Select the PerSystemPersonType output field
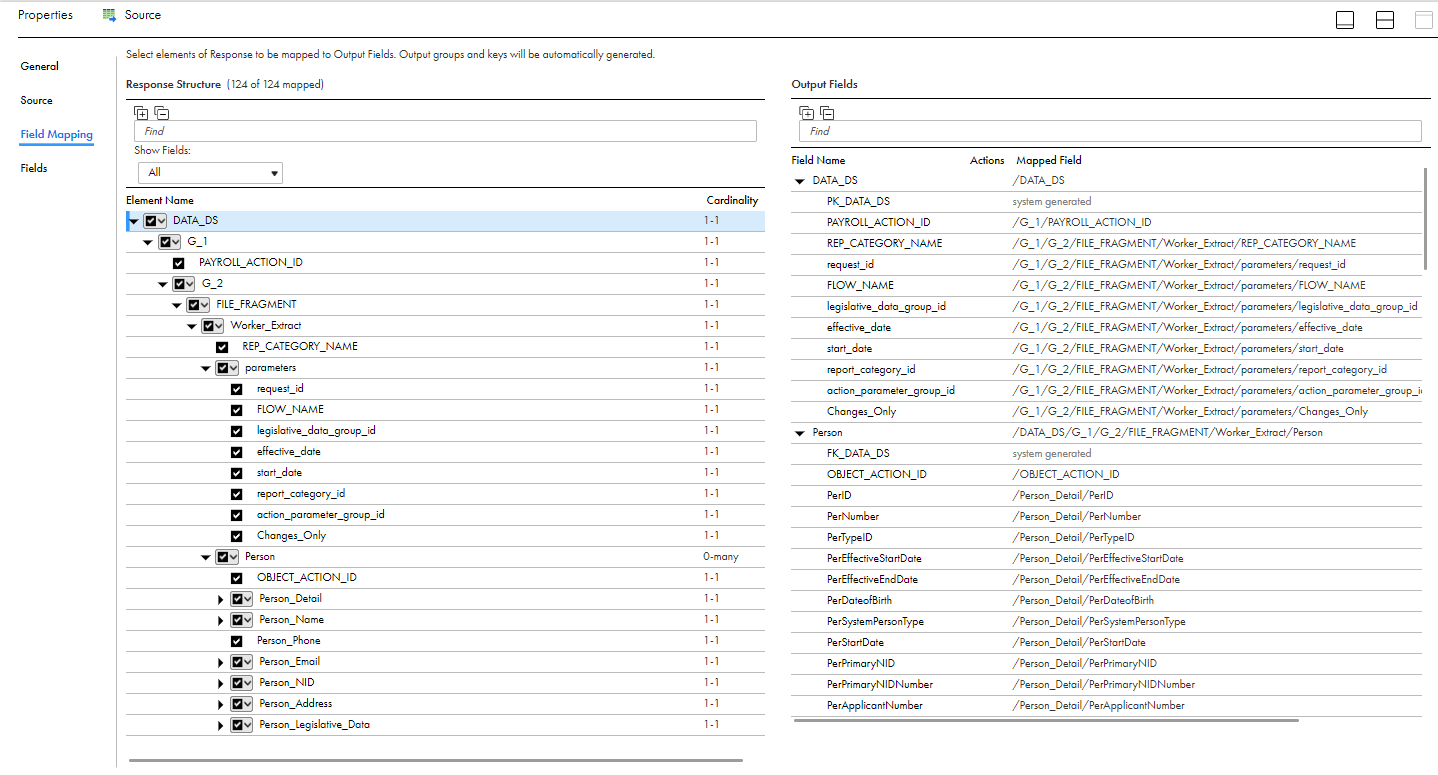Screen dimensions: 1438x775 pyautogui.click(x=1106, y=621)
